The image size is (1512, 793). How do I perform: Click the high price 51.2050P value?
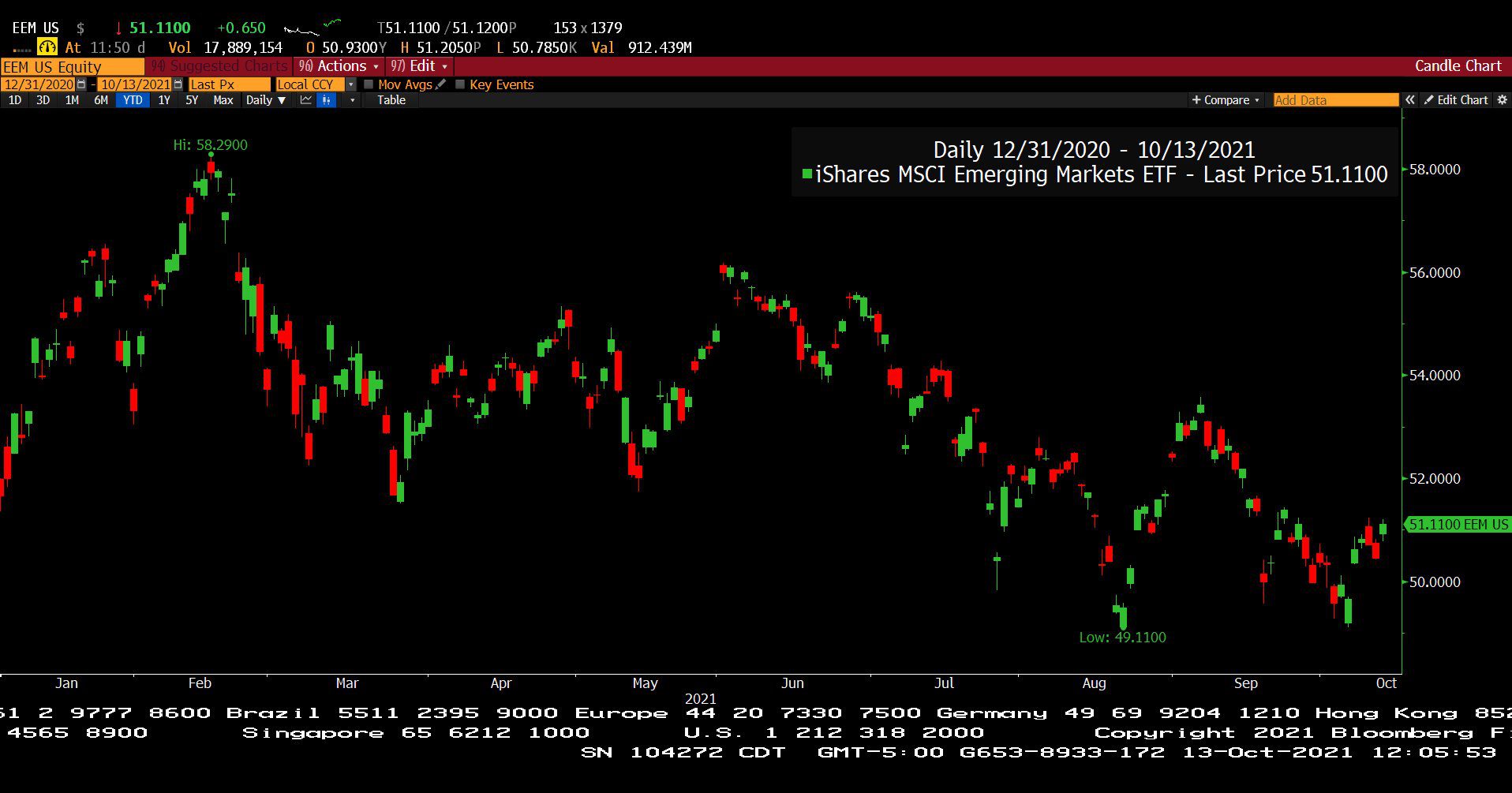pos(448,47)
